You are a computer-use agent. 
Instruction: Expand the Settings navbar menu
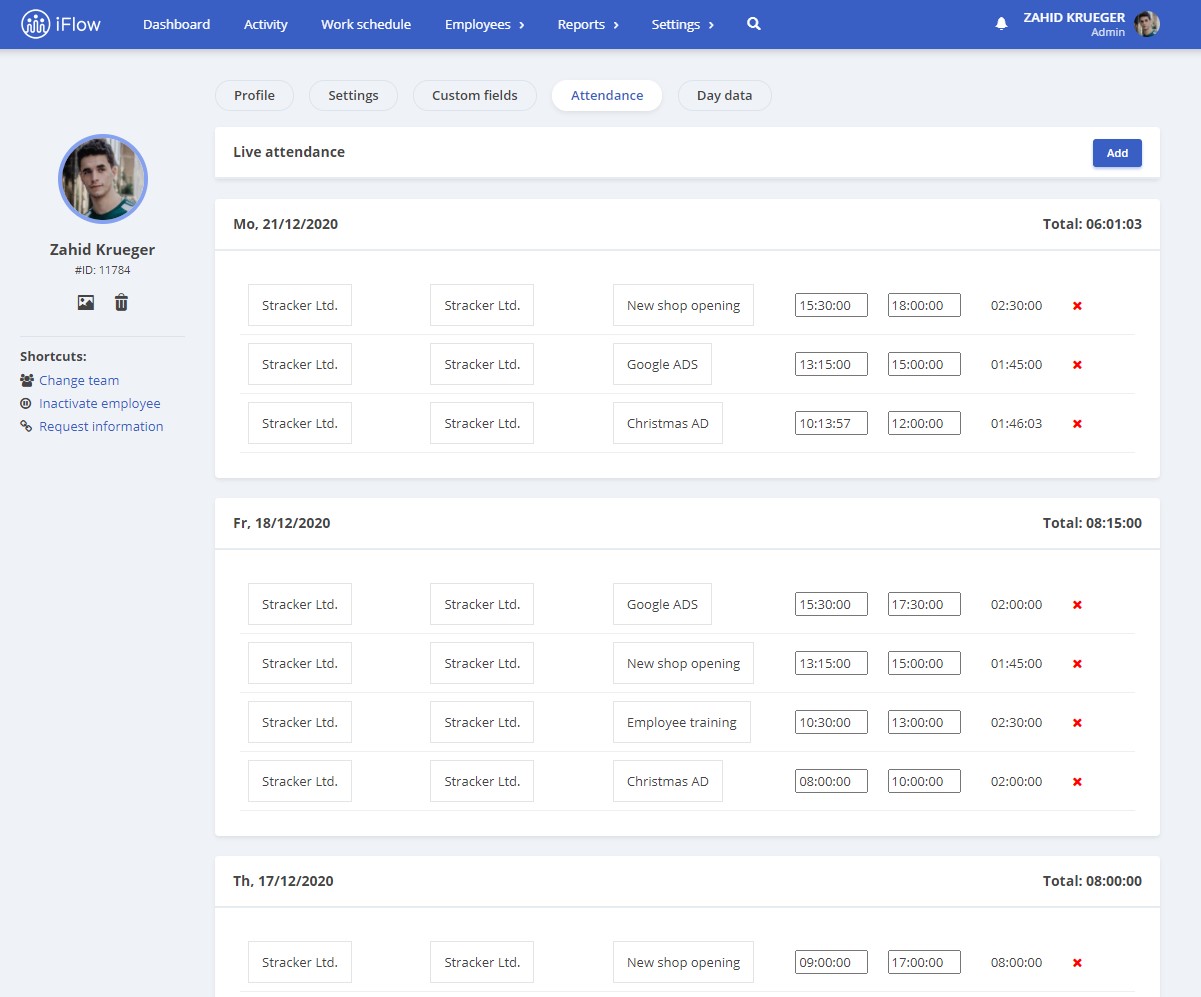coord(682,24)
